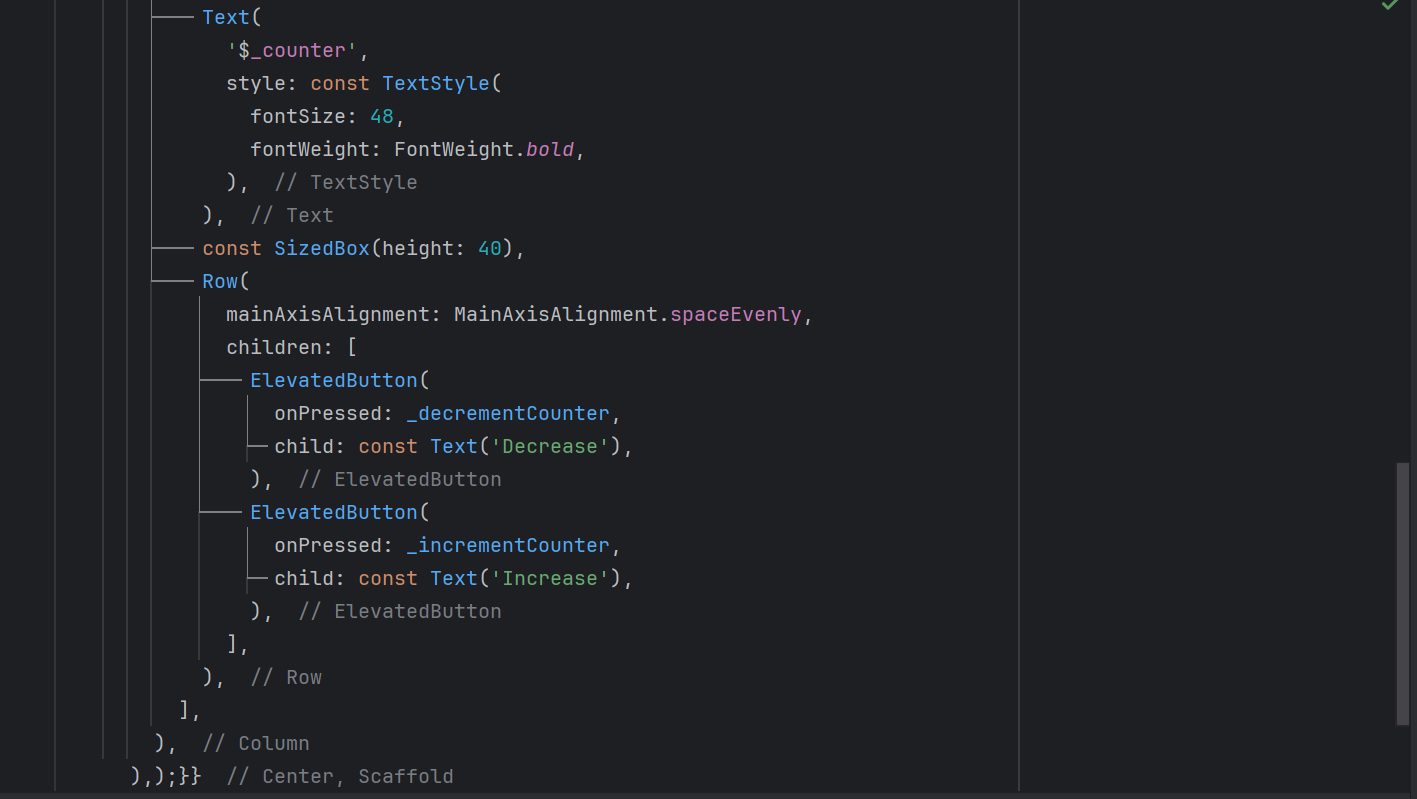This screenshot has width=1417, height=799.
Task: Click the 'Increase' string literal
Action: (x=550, y=578)
